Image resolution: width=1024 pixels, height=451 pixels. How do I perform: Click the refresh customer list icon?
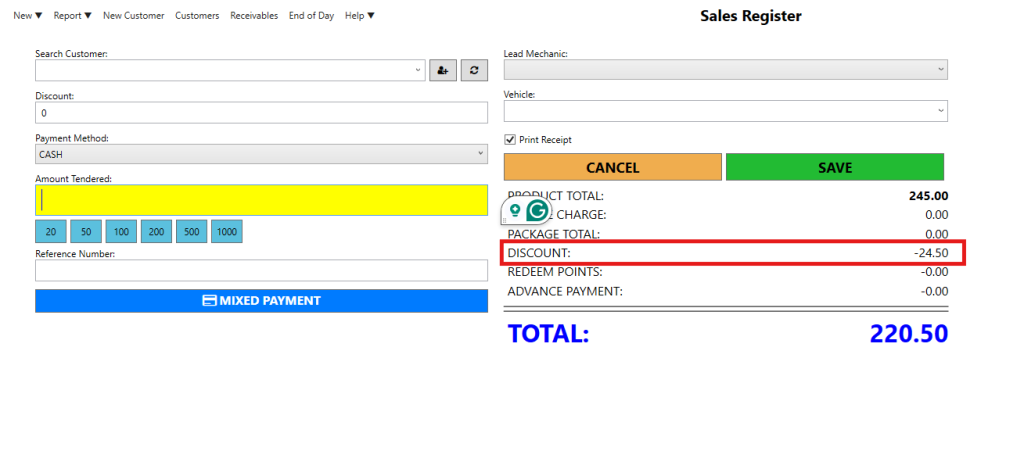pyautogui.click(x=474, y=70)
